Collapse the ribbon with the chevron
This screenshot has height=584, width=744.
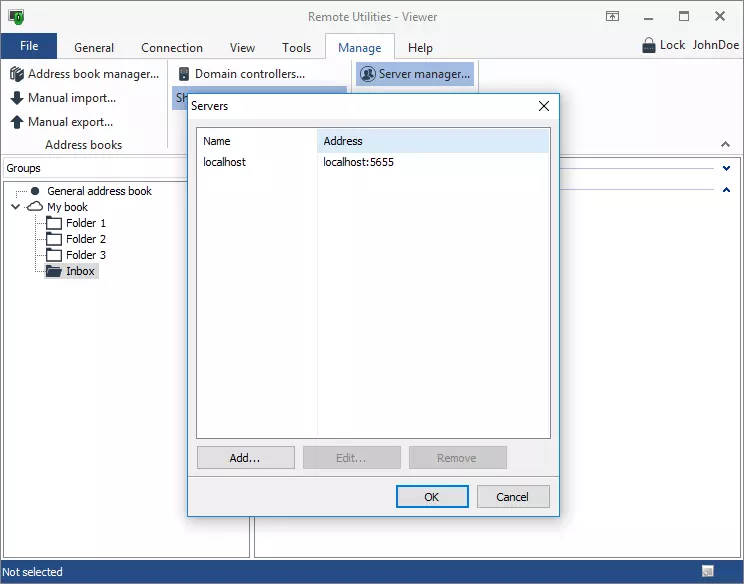pos(726,145)
